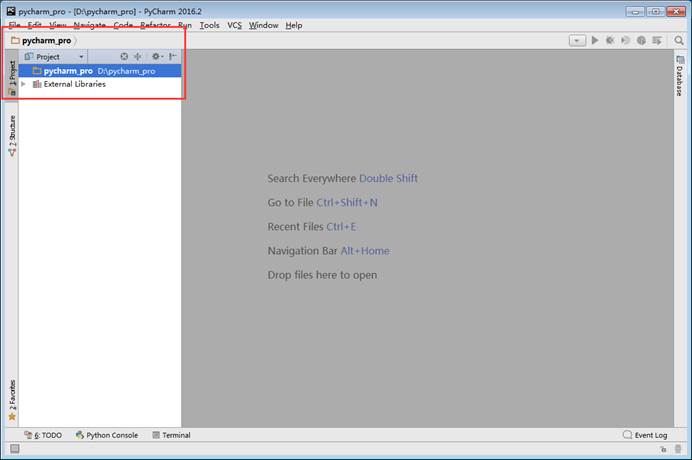Screen dimensions: 692x460
Task: Toggle the Project side tool window
Action: [x=12, y=77]
